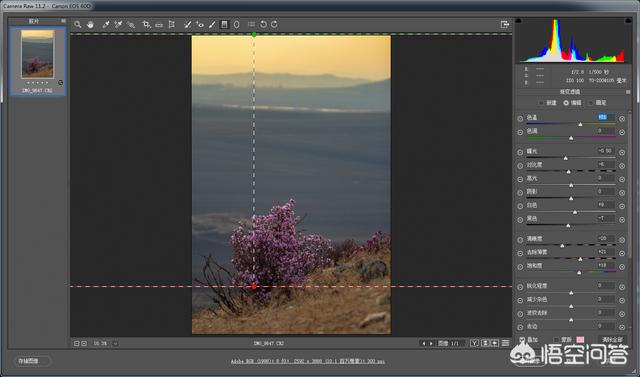Viewport: 640px width, 377px height.
Task: Select the 新建 (New) radio option
Action: (x=541, y=103)
